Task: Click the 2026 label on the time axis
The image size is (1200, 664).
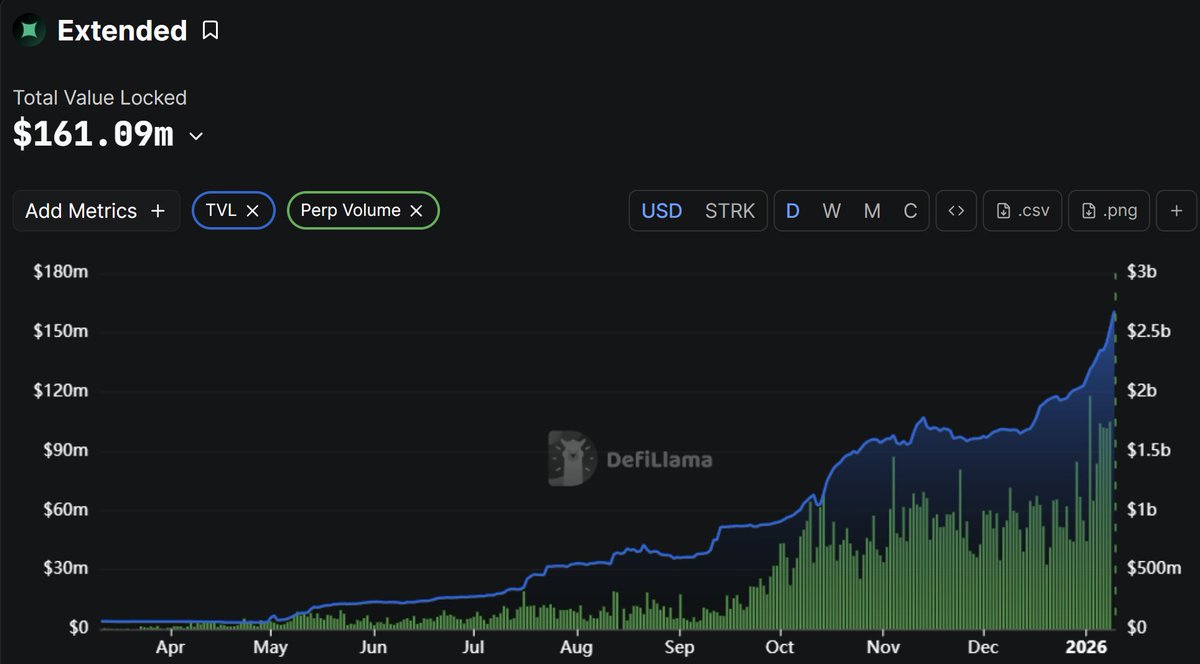Action: coord(1086,647)
